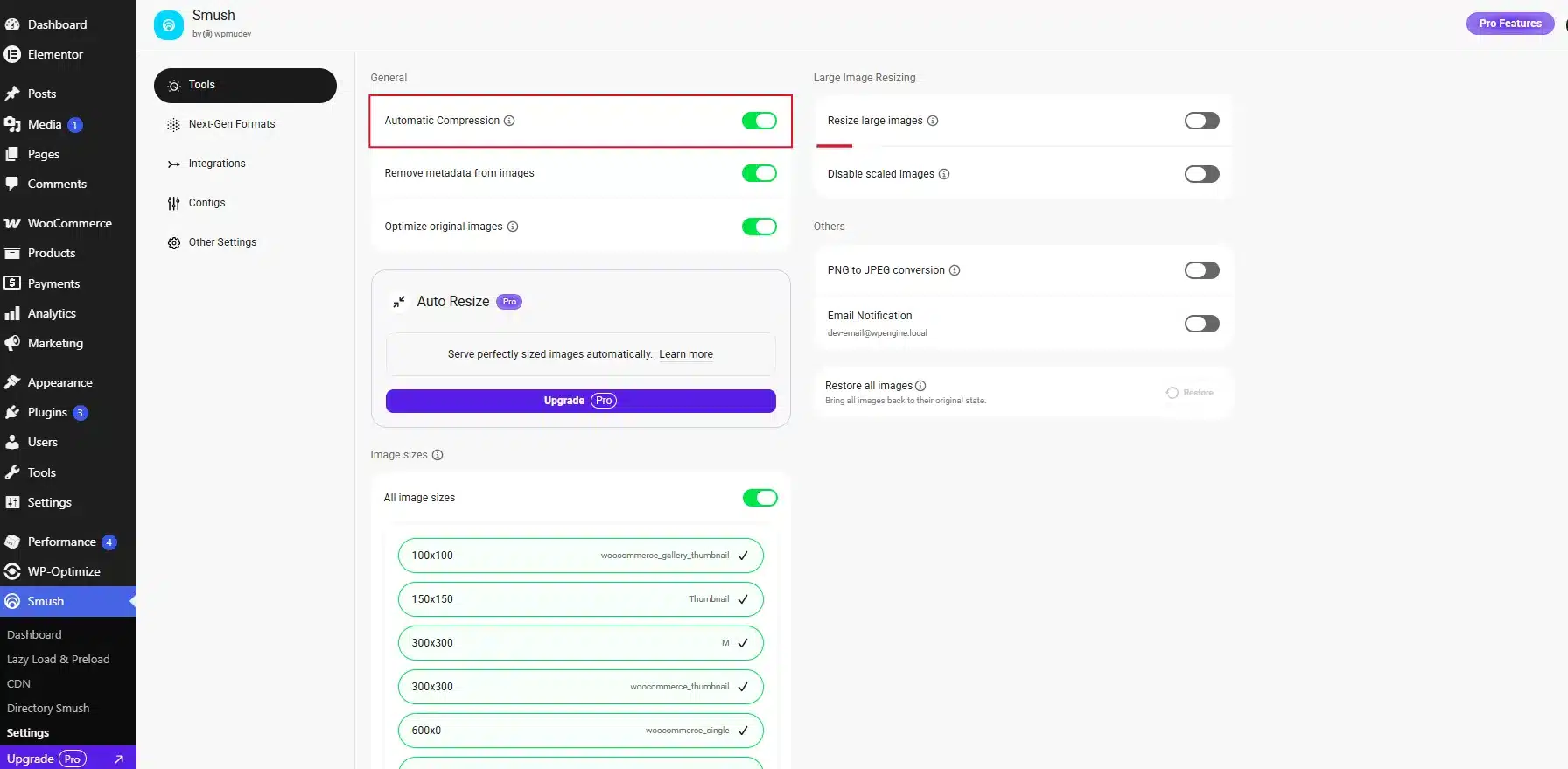Image resolution: width=1568 pixels, height=769 pixels.
Task: Toggle All image sizes switch
Action: point(759,498)
